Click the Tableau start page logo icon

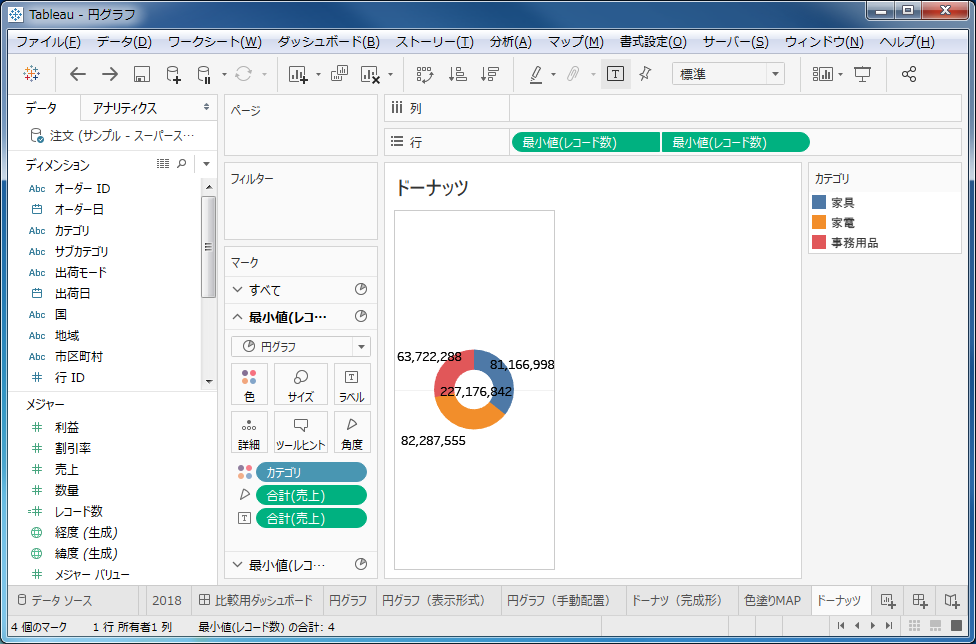pos(31,74)
